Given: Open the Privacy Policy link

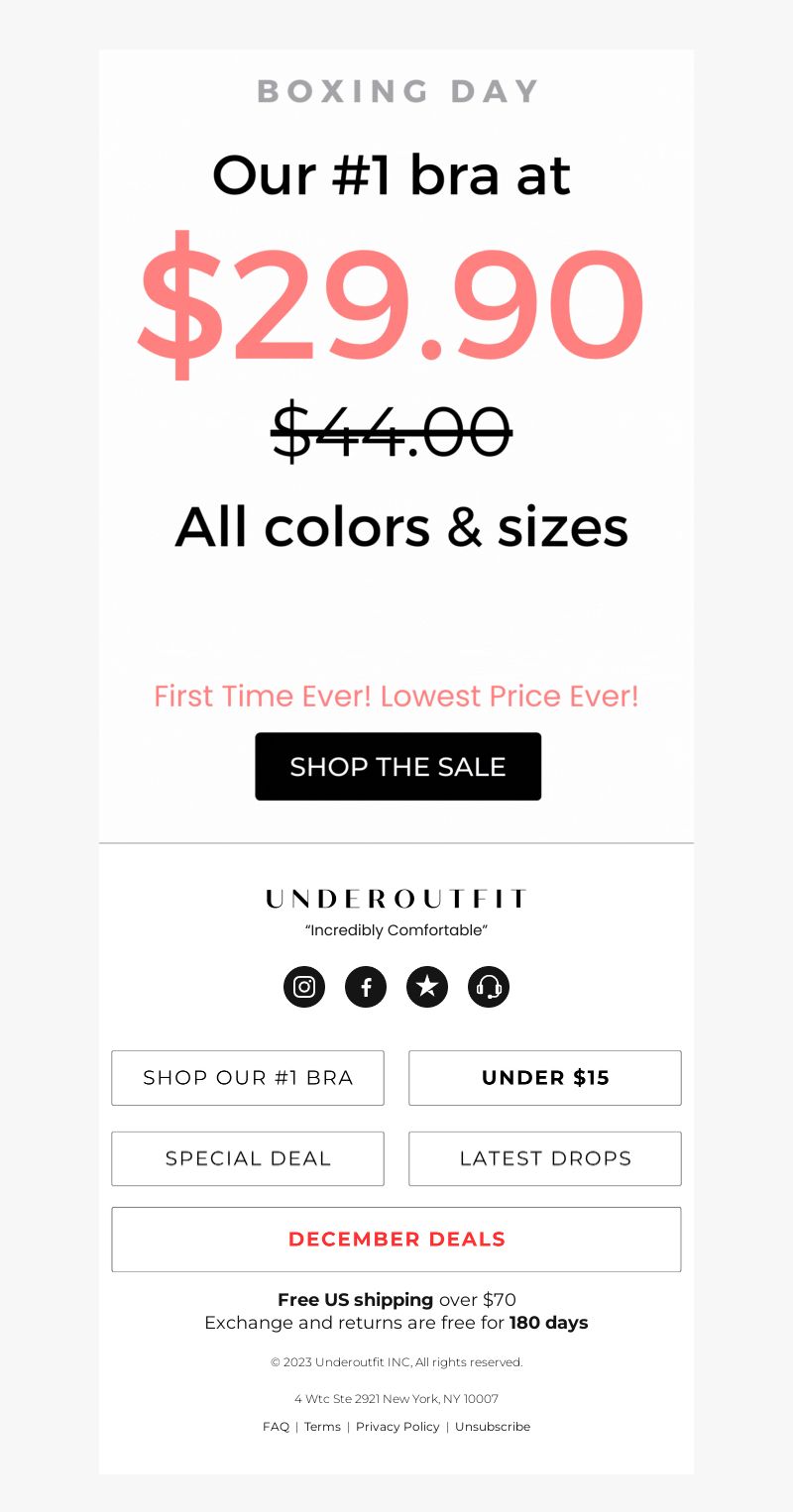Looking at the screenshot, I should coord(397,1427).
